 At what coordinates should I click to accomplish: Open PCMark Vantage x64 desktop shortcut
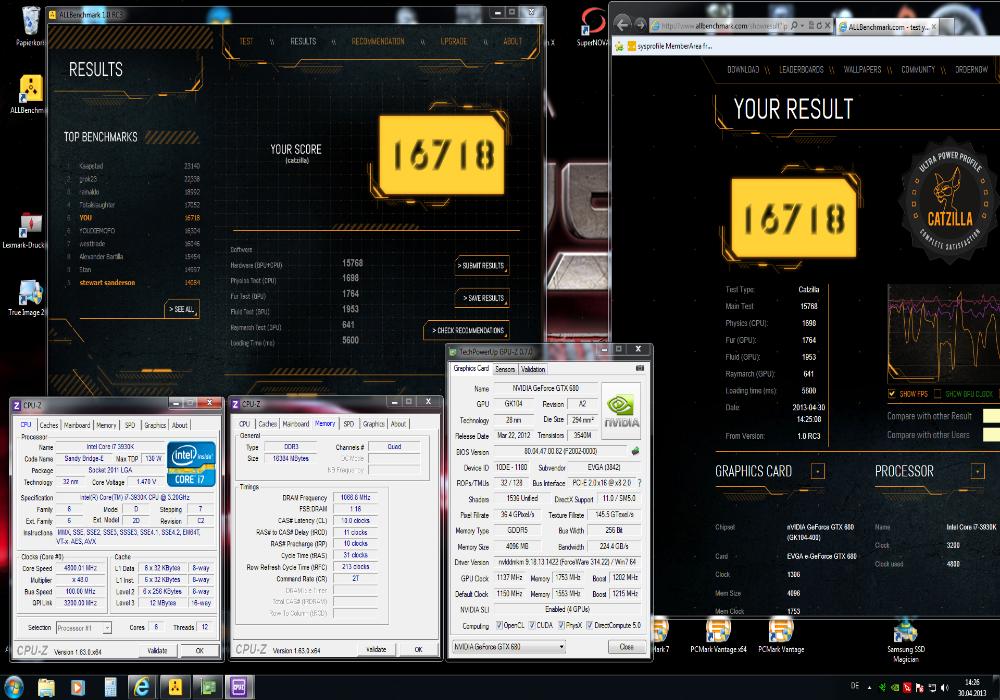click(x=718, y=635)
